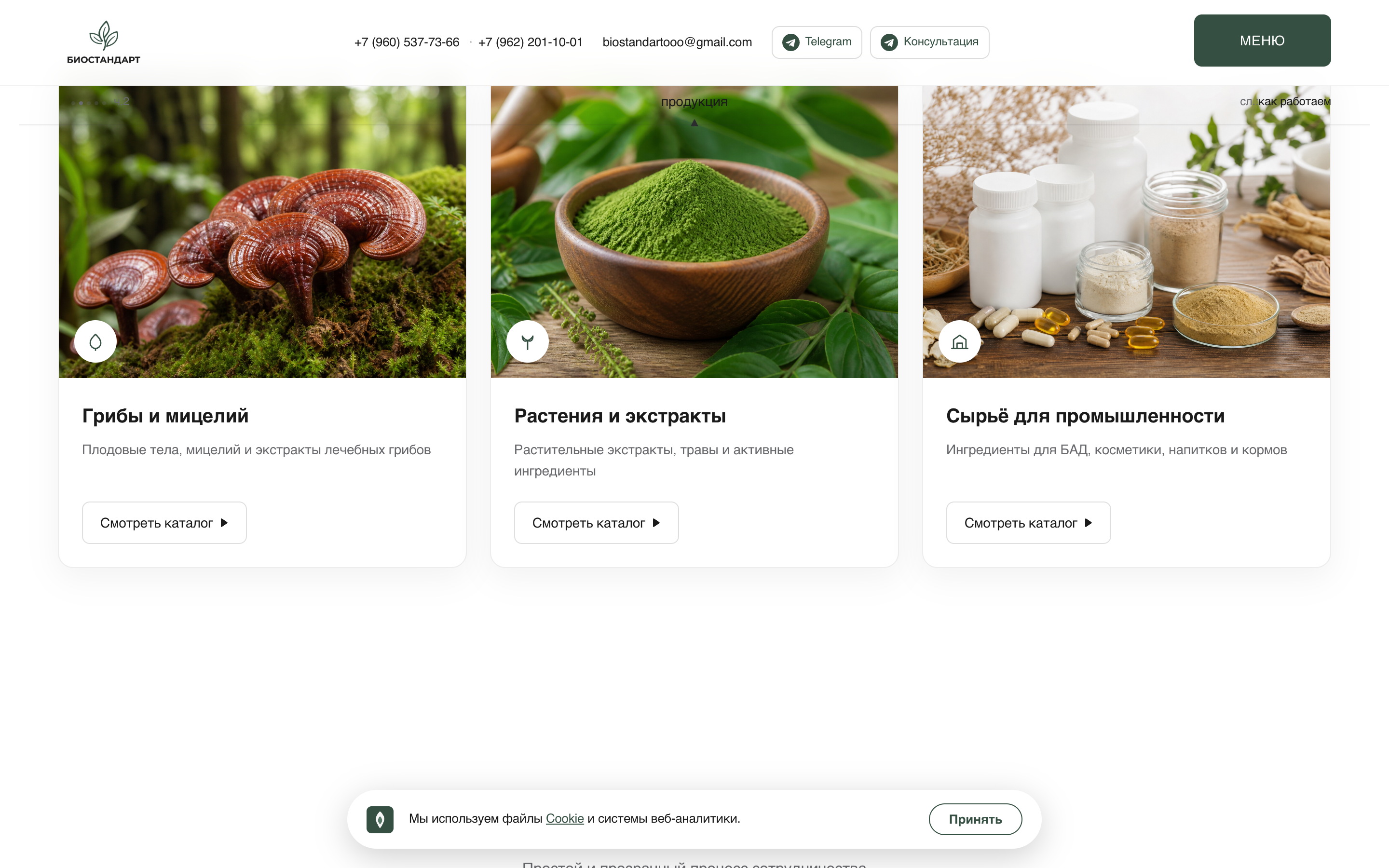The height and width of the screenshot is (868, 1389).
Task: Click the droplet icon on mushroom card
Action: [x=95, y=341]
